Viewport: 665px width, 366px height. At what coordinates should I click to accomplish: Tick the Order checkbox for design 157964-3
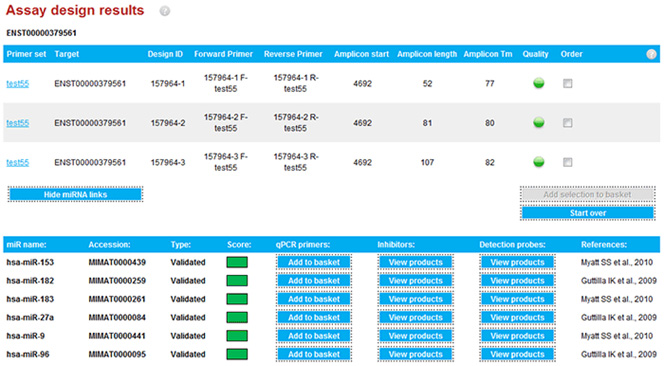click(567, 162)
